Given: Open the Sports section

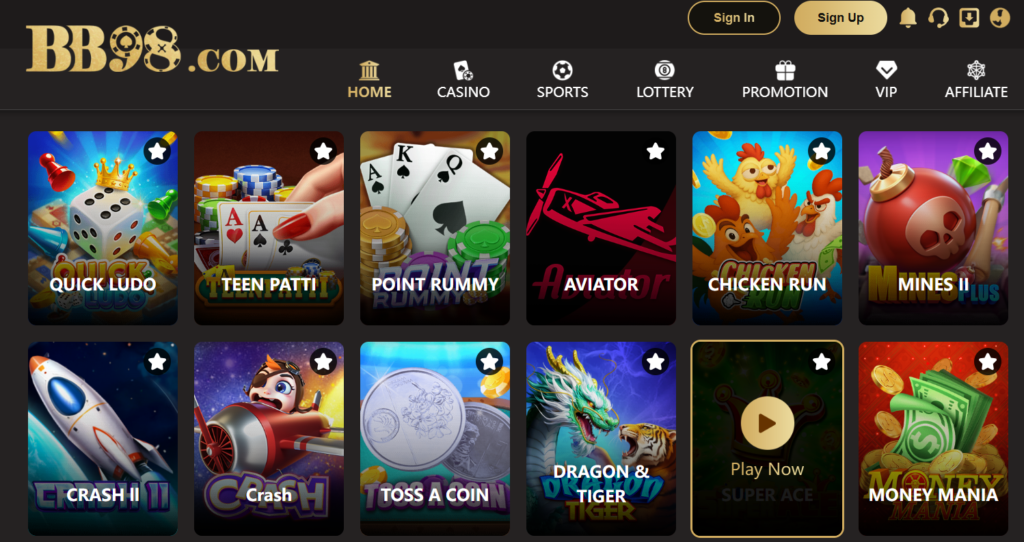Looking at the screenshot, I should pos(562,80).
